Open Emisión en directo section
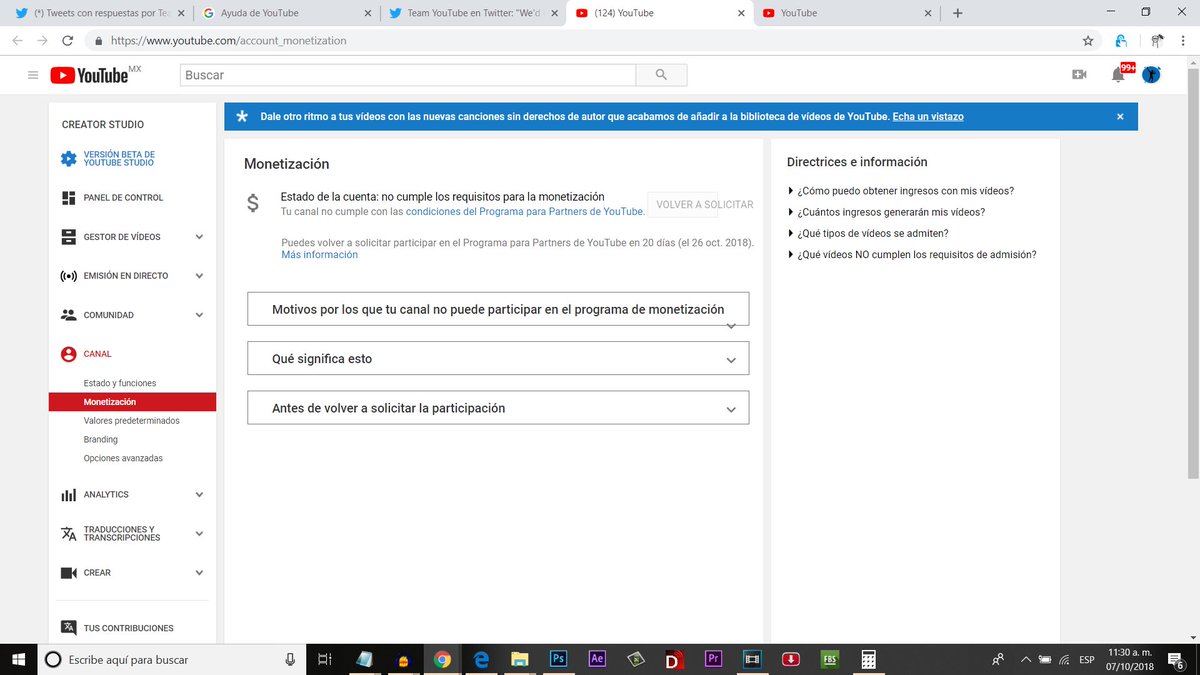 point(125,276)
